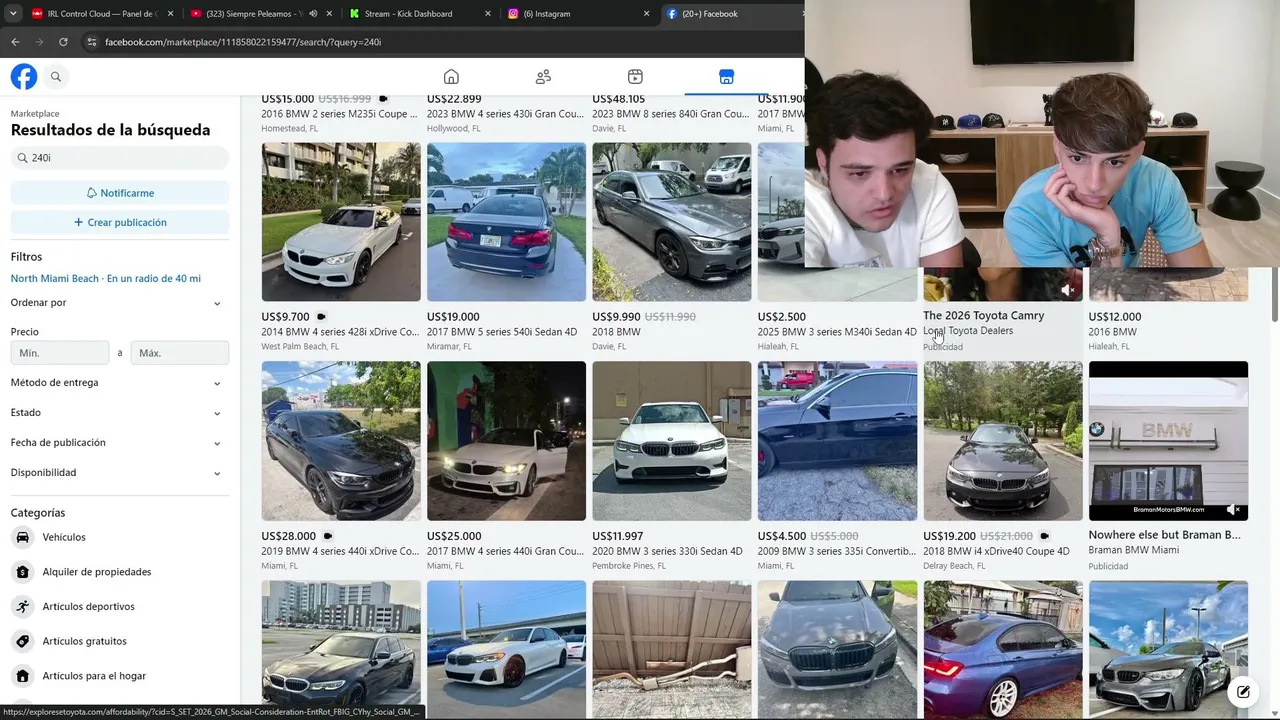The width and height of the screenshot is (1280, 720).
Task: Click the Braman BMW Miami advertiser name
Action: click(1134, 551)
